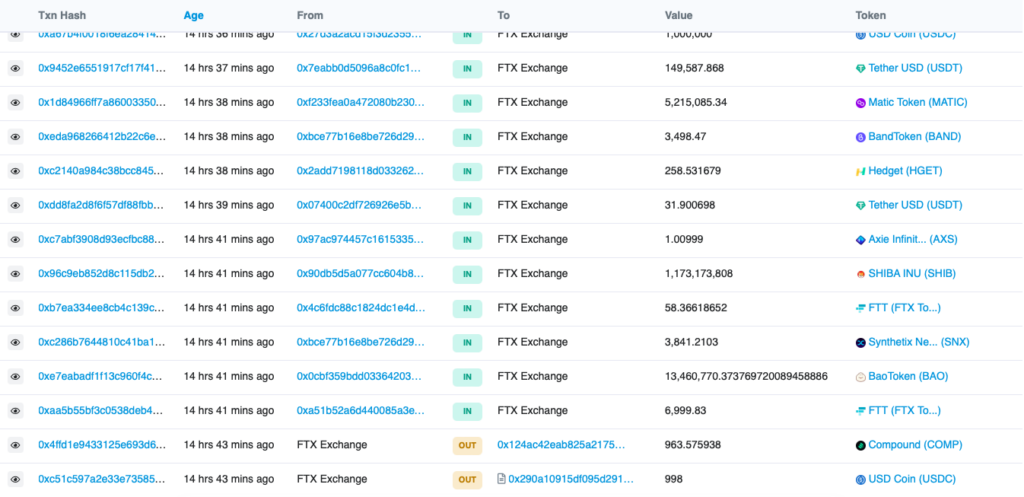Image resolution: width=1024 pixels, height=497 pixels.
Task: Show quick view eye for 0x96c9eb852d8c115db2
Action: click(x=16, y=274)
